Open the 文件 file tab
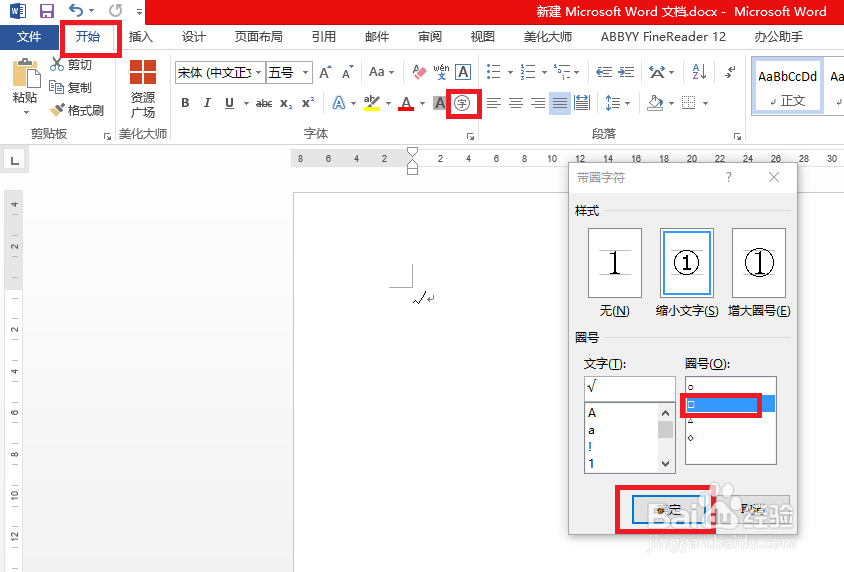The image size is (844, 572). [x=29, y=37]
